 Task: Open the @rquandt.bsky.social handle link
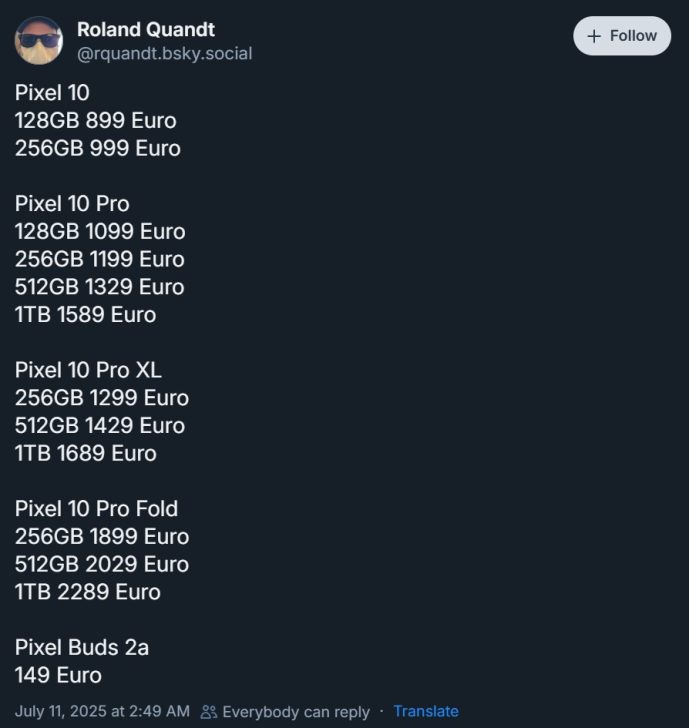[x=164, y=53]
